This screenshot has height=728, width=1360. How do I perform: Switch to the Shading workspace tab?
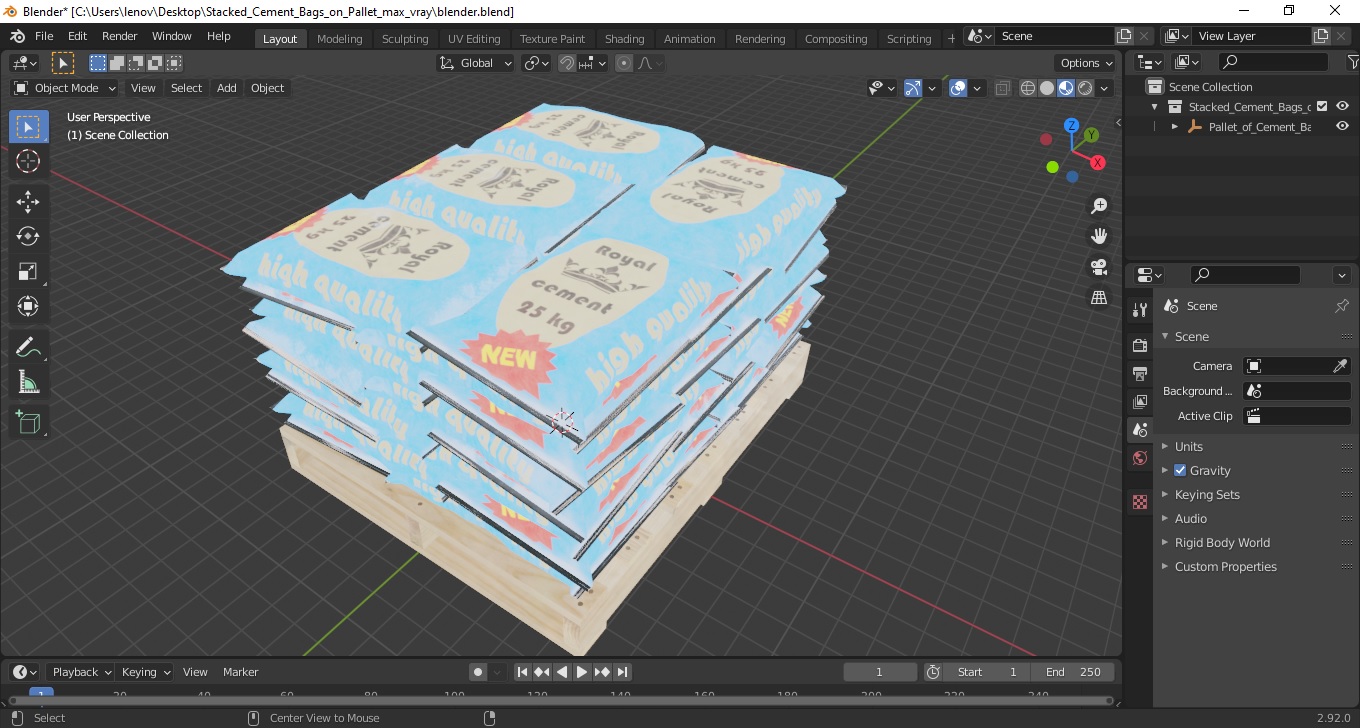click(x=624, y=39)
